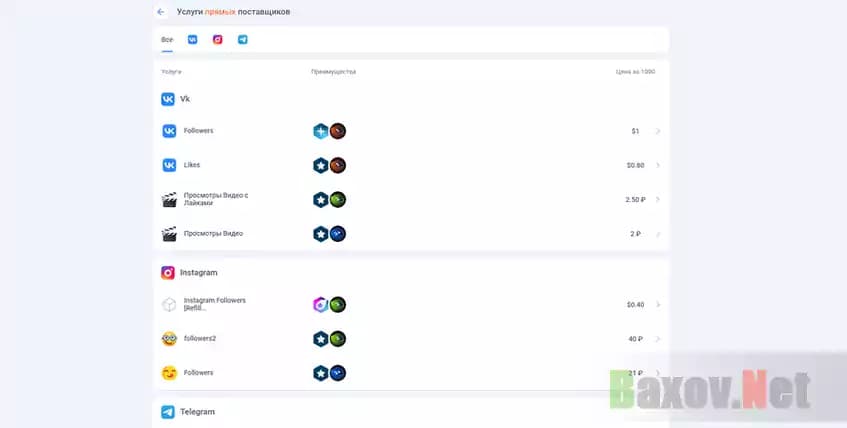Click the emoji icon beside followers2

[x=169, y=339]
